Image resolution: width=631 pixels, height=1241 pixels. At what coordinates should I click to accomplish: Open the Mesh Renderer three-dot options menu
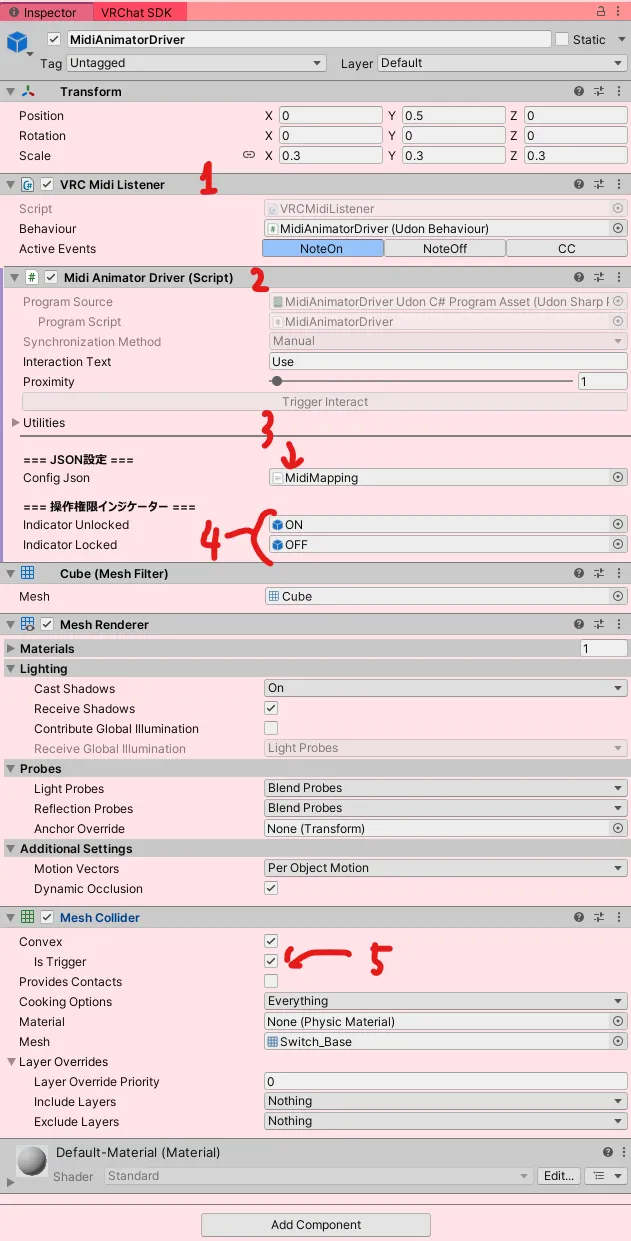click(619, 624)
